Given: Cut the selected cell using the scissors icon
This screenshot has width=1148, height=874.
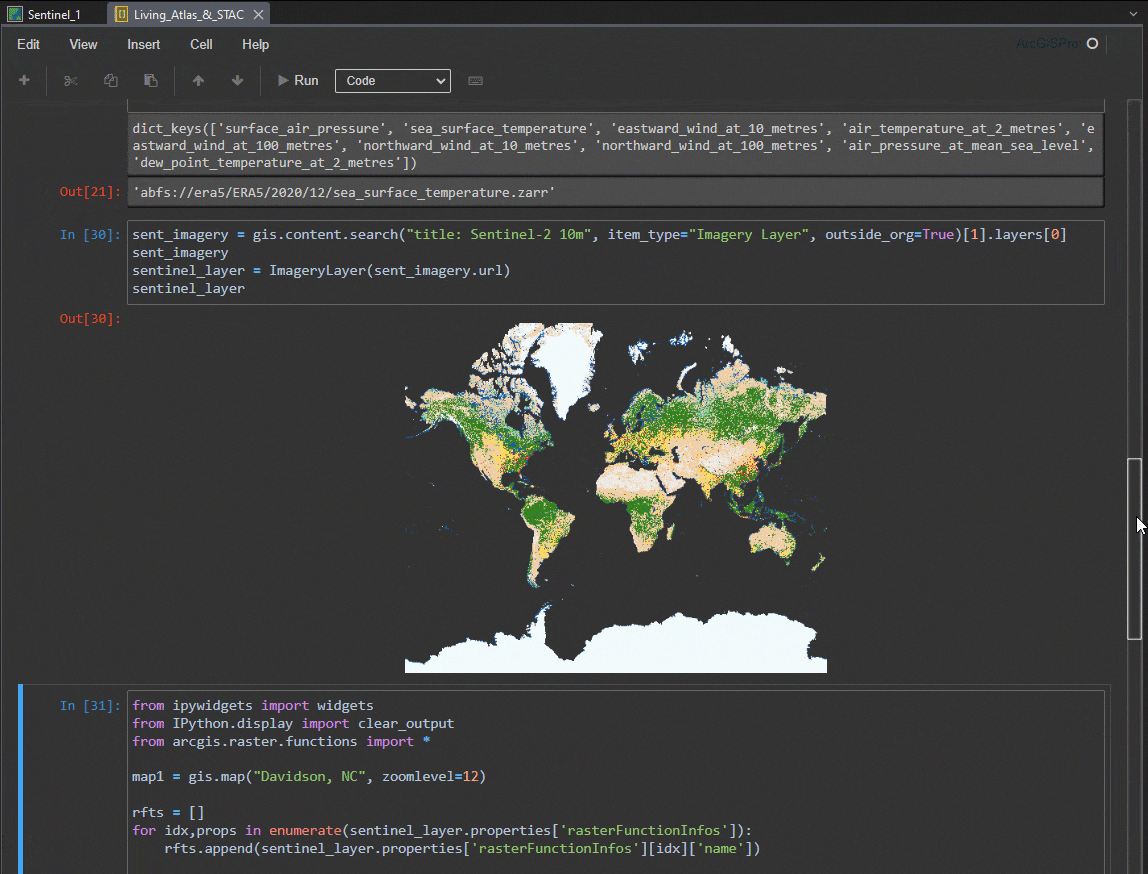Looking at the screenshot, I should coord(70,80).
